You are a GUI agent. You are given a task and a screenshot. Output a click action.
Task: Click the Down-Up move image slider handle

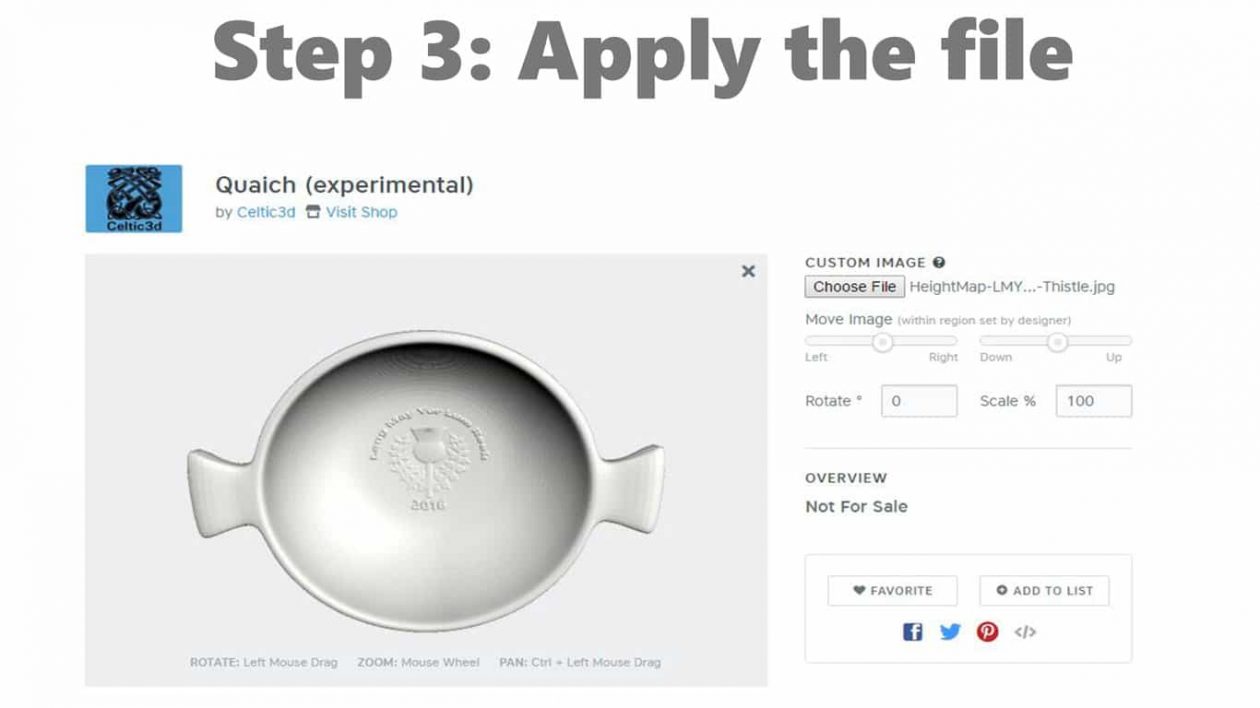1057,342
